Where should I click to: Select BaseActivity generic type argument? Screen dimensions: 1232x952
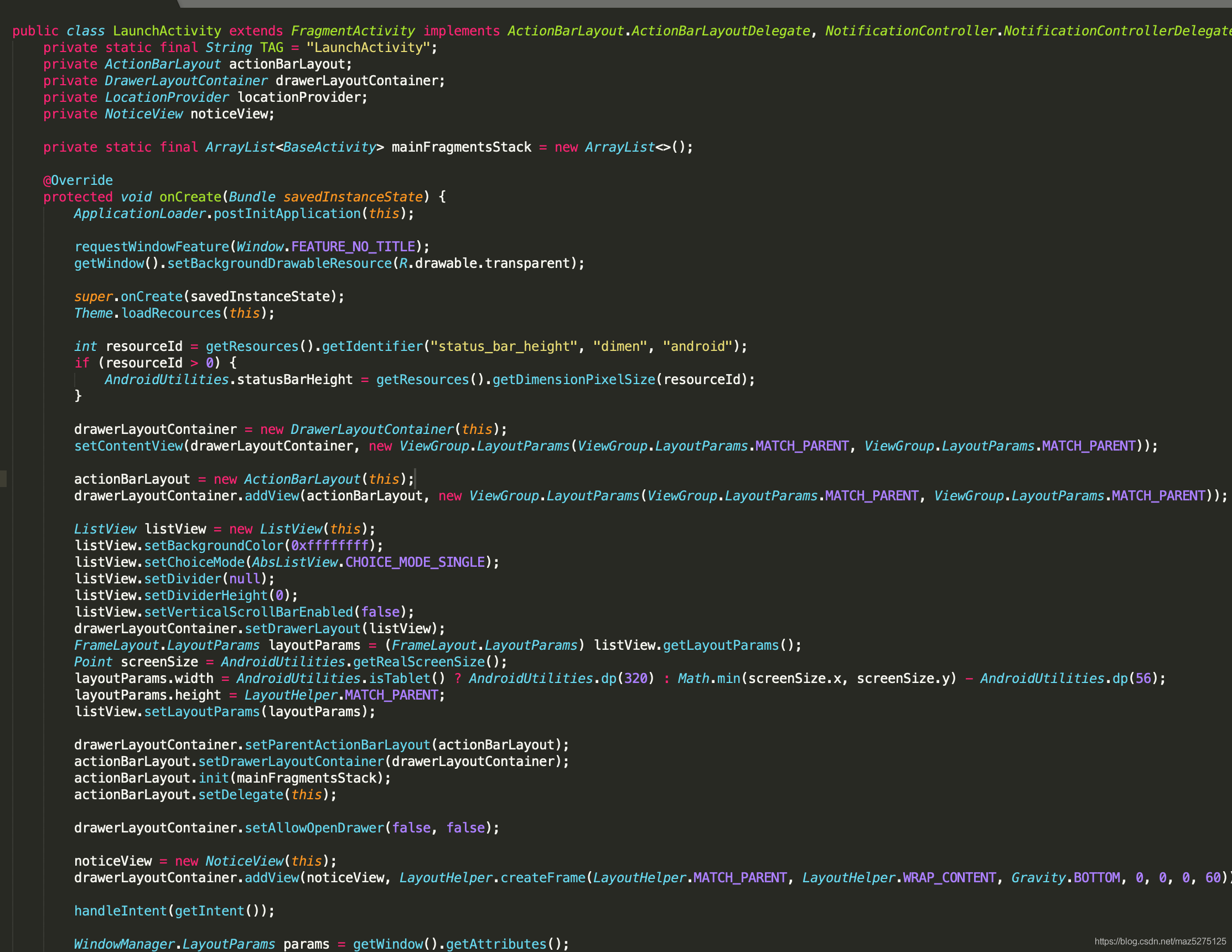(329, 147)
